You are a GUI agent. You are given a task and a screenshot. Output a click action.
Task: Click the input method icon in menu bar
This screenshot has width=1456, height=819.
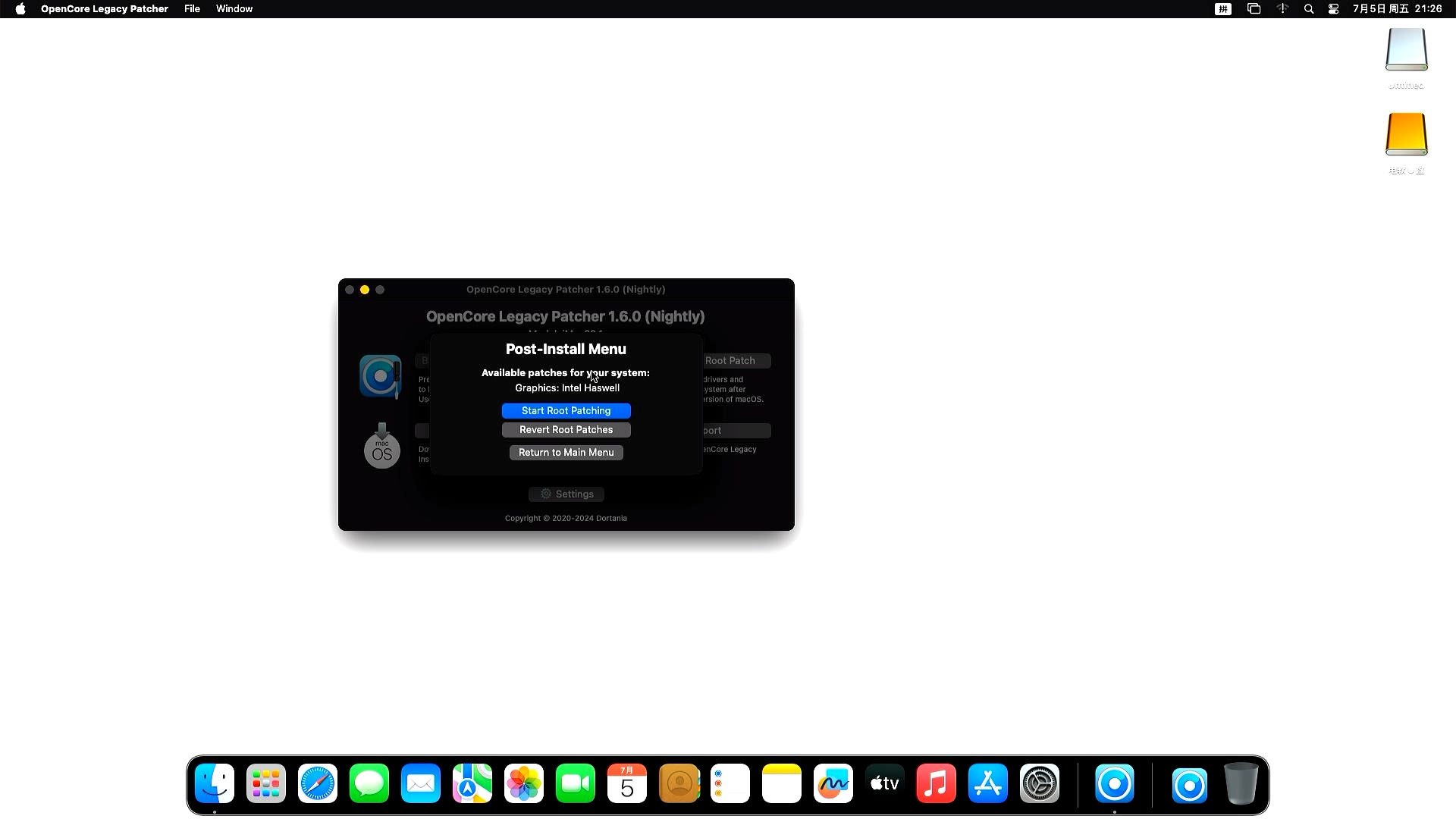point(1223,9)
